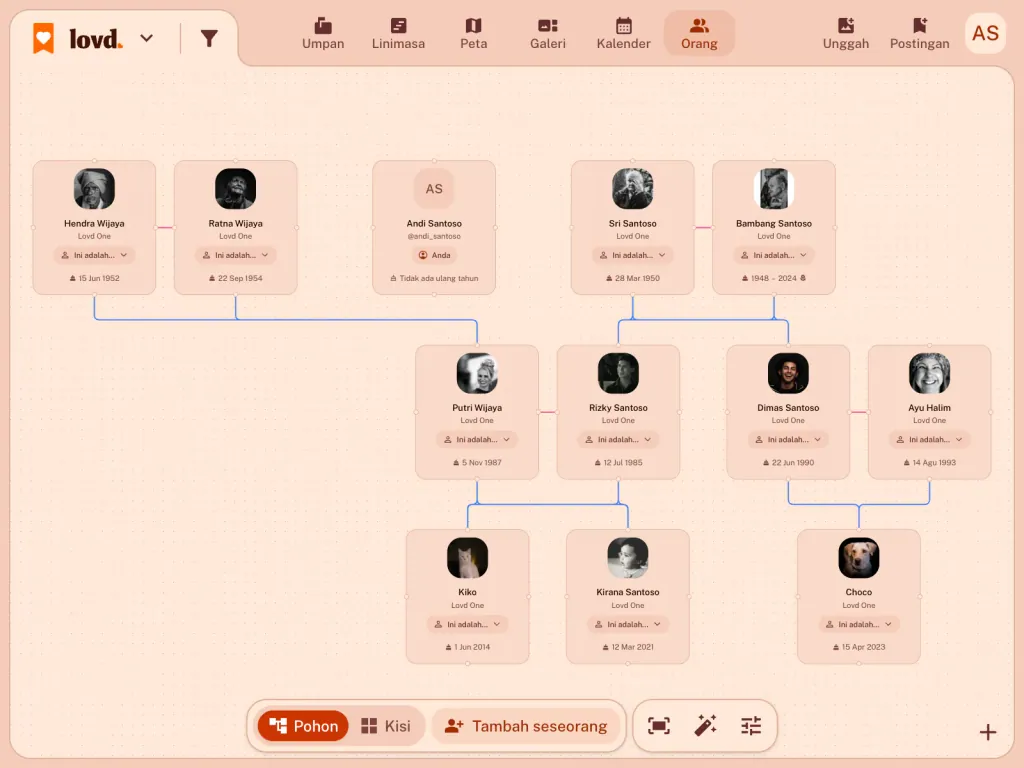Open Unggah upload icon
The image size is (1024, 768).
click(x=846, y=34)
